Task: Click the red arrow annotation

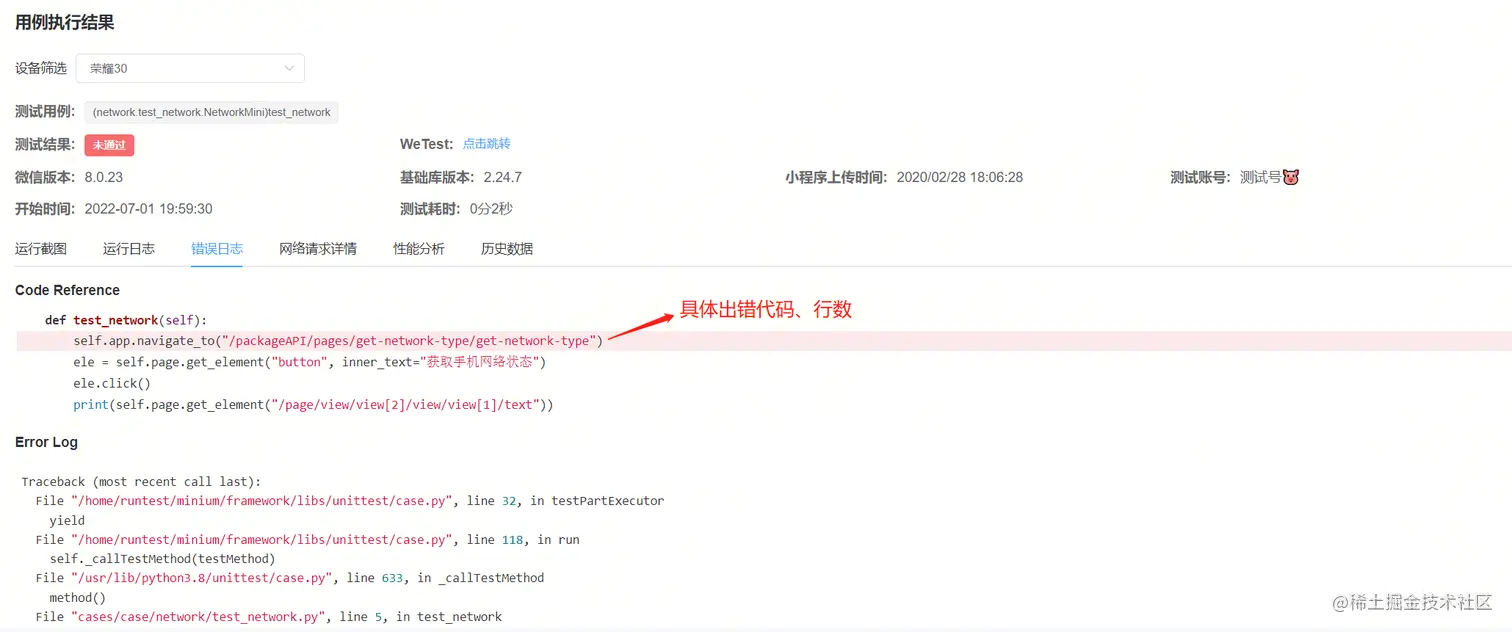Action: click(641, 327)
